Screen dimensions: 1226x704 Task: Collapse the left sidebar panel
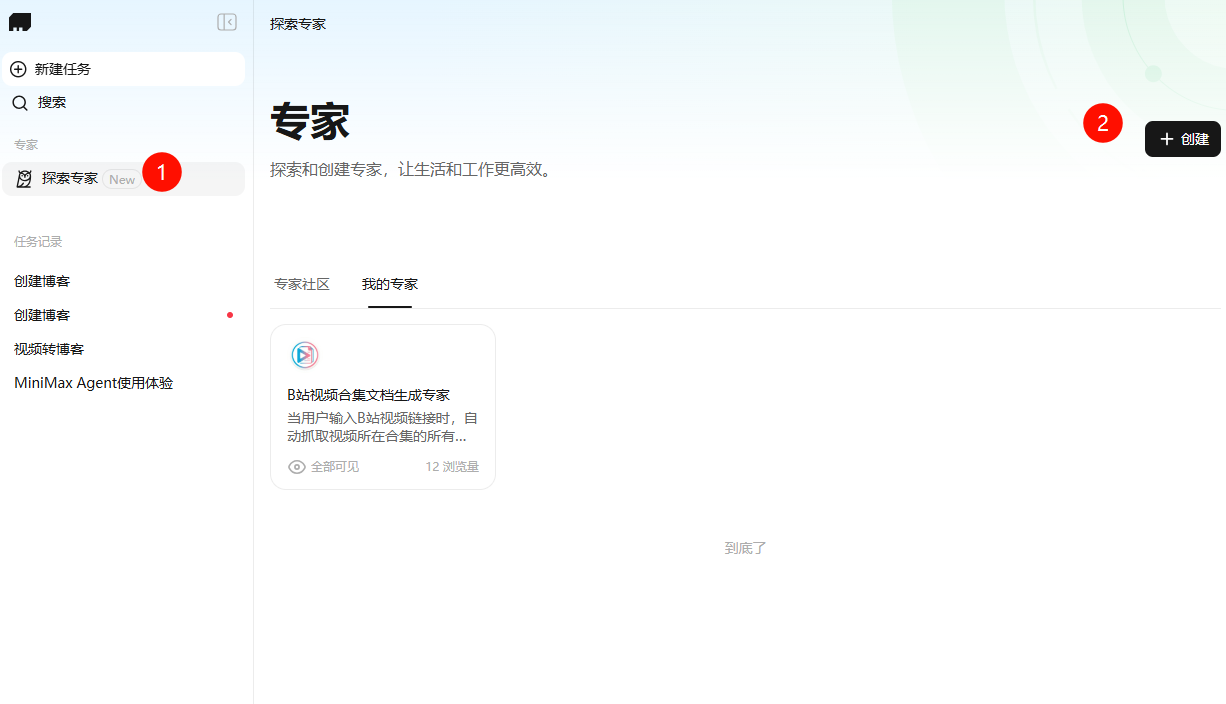(227, 22)
